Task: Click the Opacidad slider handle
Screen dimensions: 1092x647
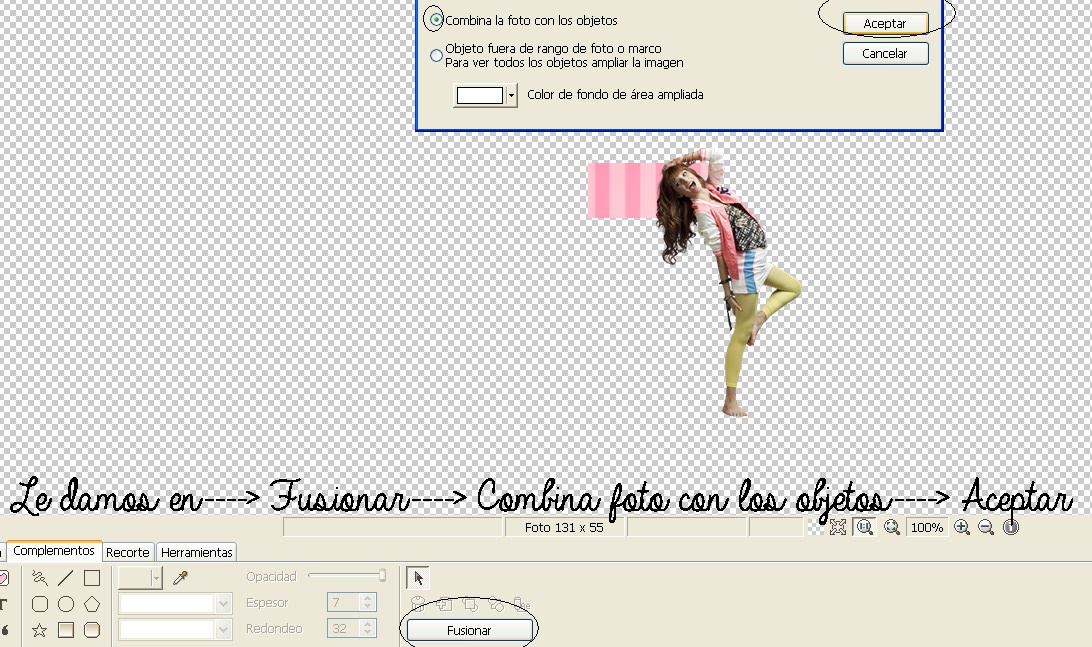Action: [382, 575]
